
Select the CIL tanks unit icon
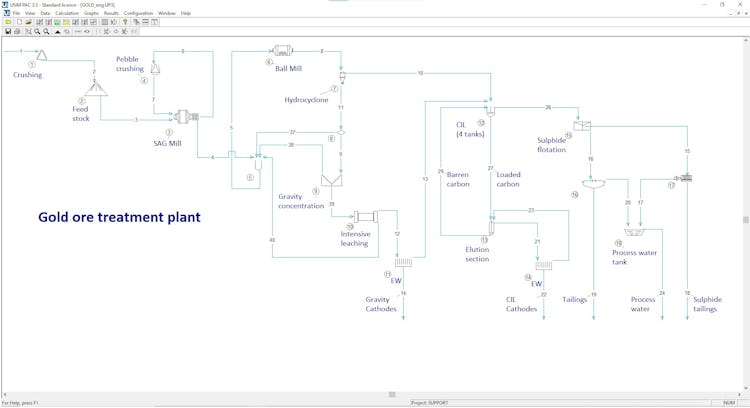click(490, 111)
